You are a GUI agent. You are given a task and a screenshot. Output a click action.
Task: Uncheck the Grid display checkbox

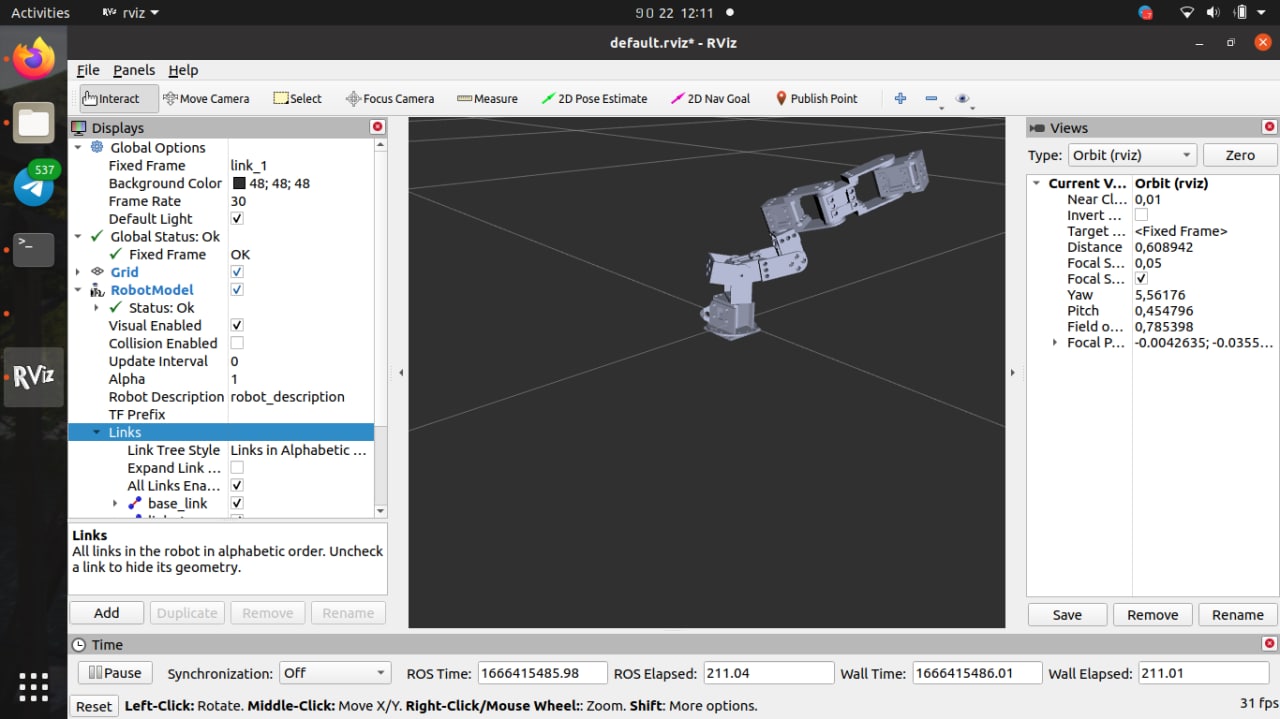[x=237, y=272]
